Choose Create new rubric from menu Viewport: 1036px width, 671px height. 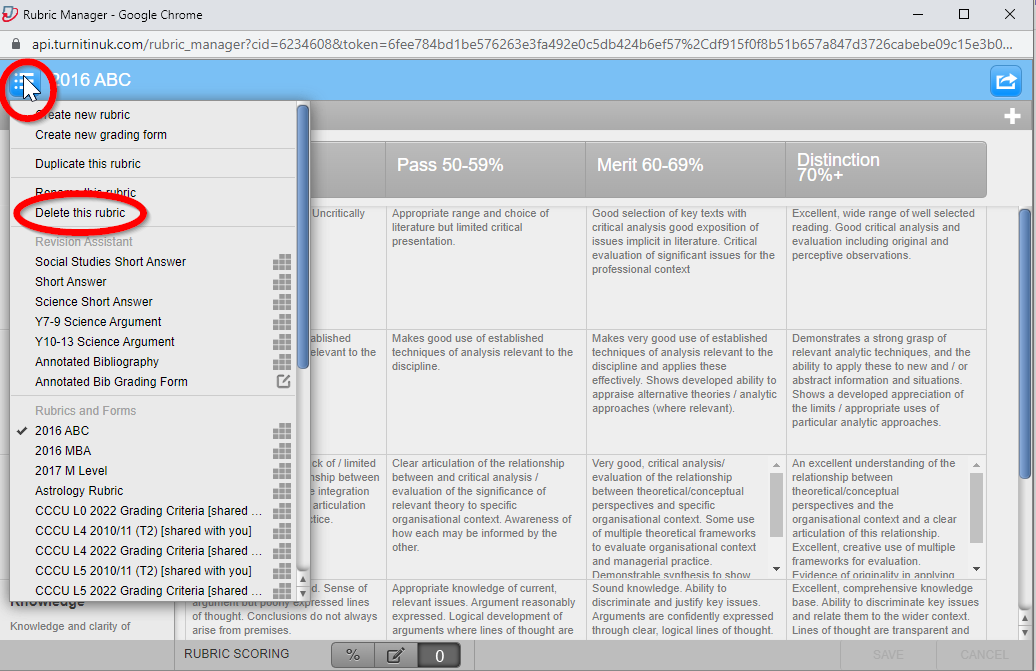point(83,115)
